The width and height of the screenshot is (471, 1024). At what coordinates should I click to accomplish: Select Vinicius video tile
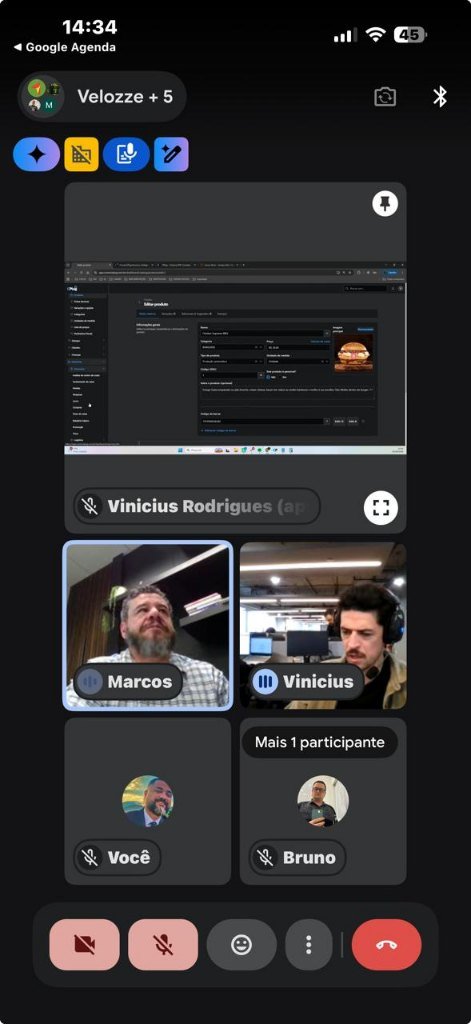pos(323,626)
